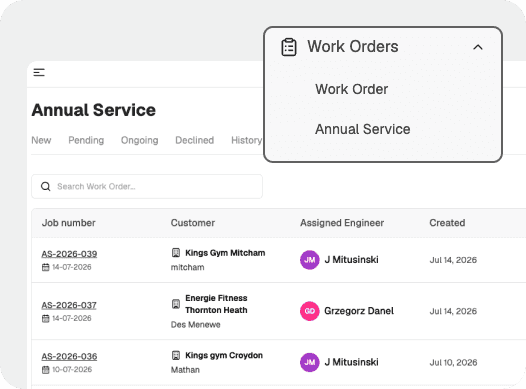The image size is (526, 389).
Task: Click the 10-07-2026 date under AS-2026-036
Action: [72, 370]
